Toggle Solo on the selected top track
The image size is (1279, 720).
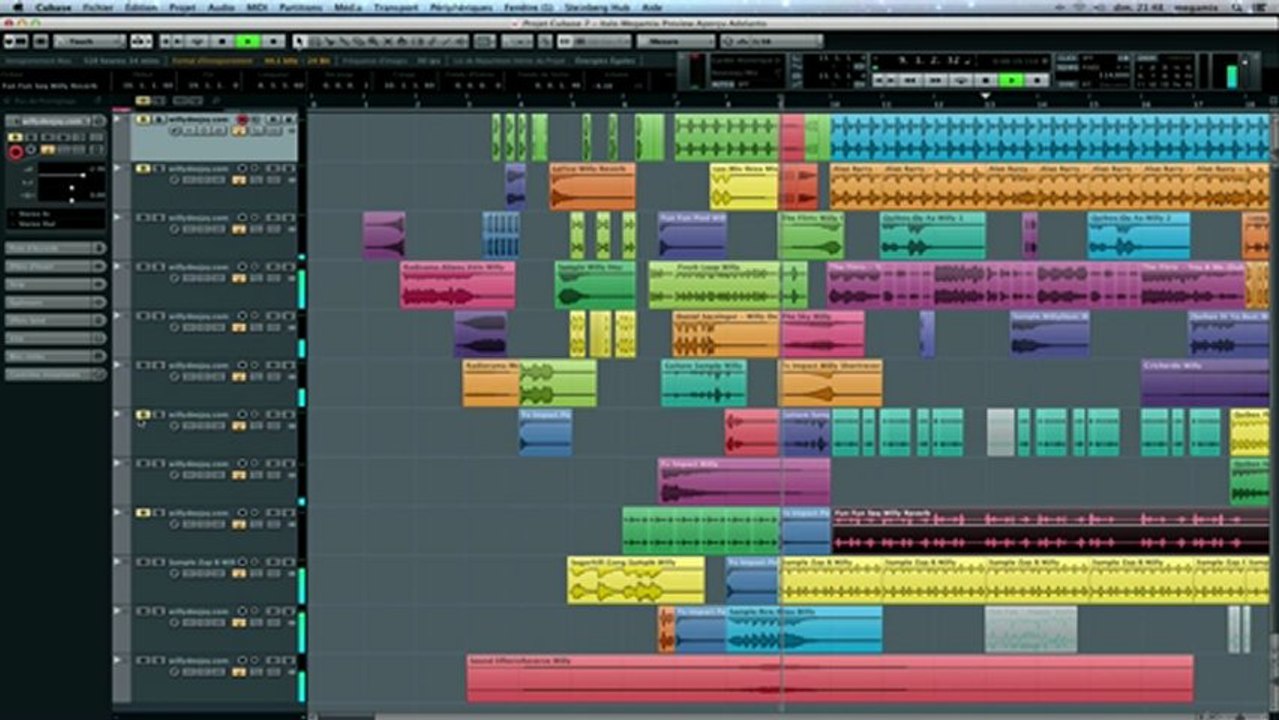pyautogui.click(x=158, y=120)
